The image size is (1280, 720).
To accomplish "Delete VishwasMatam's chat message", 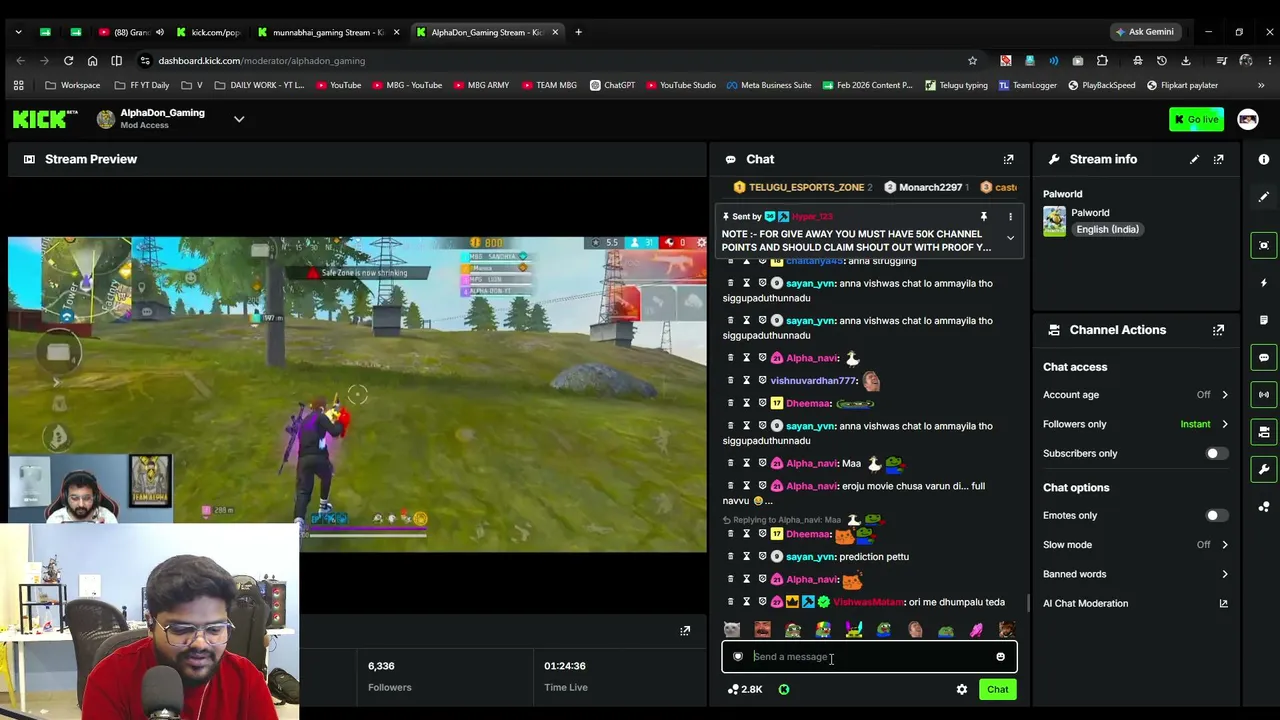I will click(730, 602).
